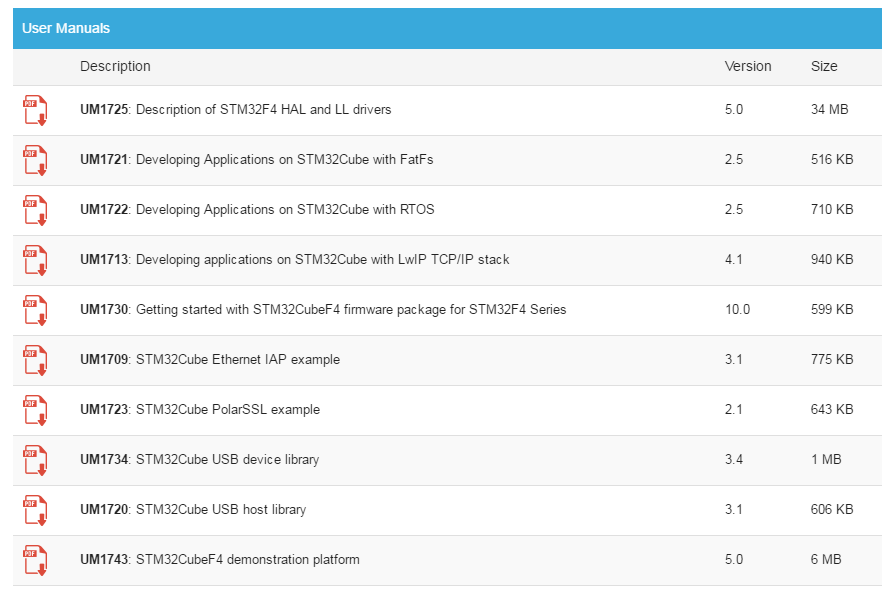Screen dimensions: 895x592
Task: Download the UM1720 PDF via its icon
Action: (35, 510)
